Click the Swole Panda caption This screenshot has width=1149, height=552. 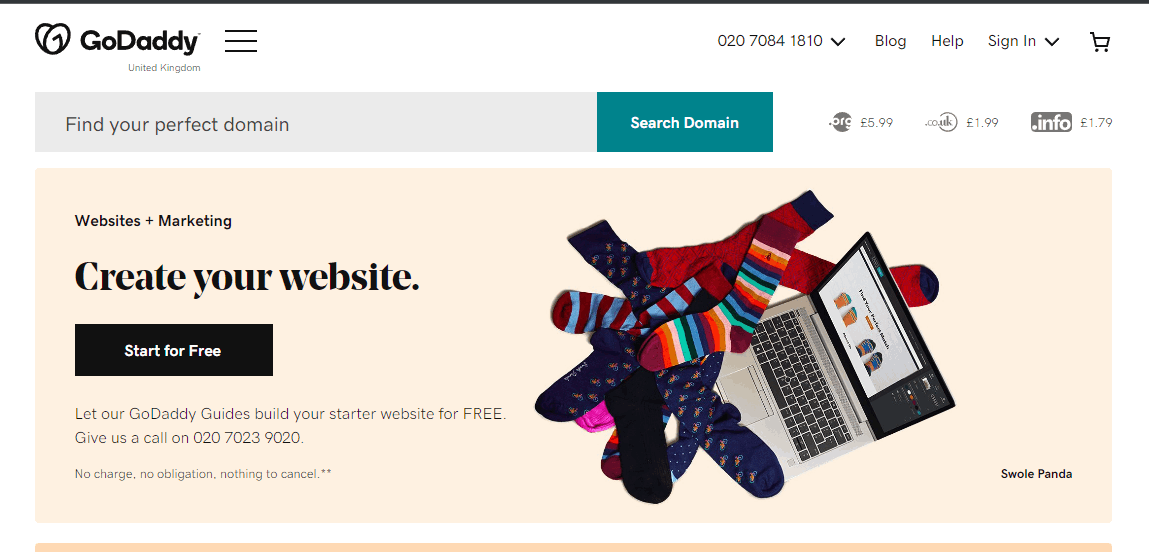(x=1036, y=474)
